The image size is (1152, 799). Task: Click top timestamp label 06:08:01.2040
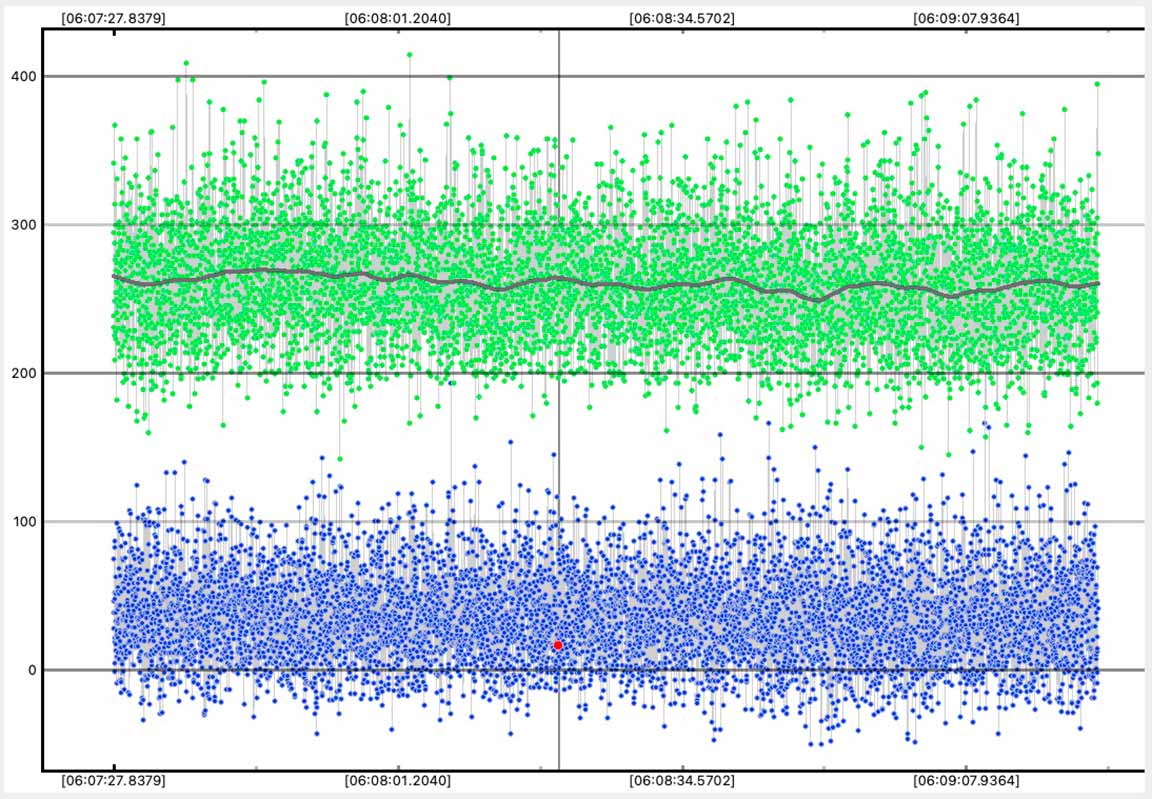coord(397,18)
